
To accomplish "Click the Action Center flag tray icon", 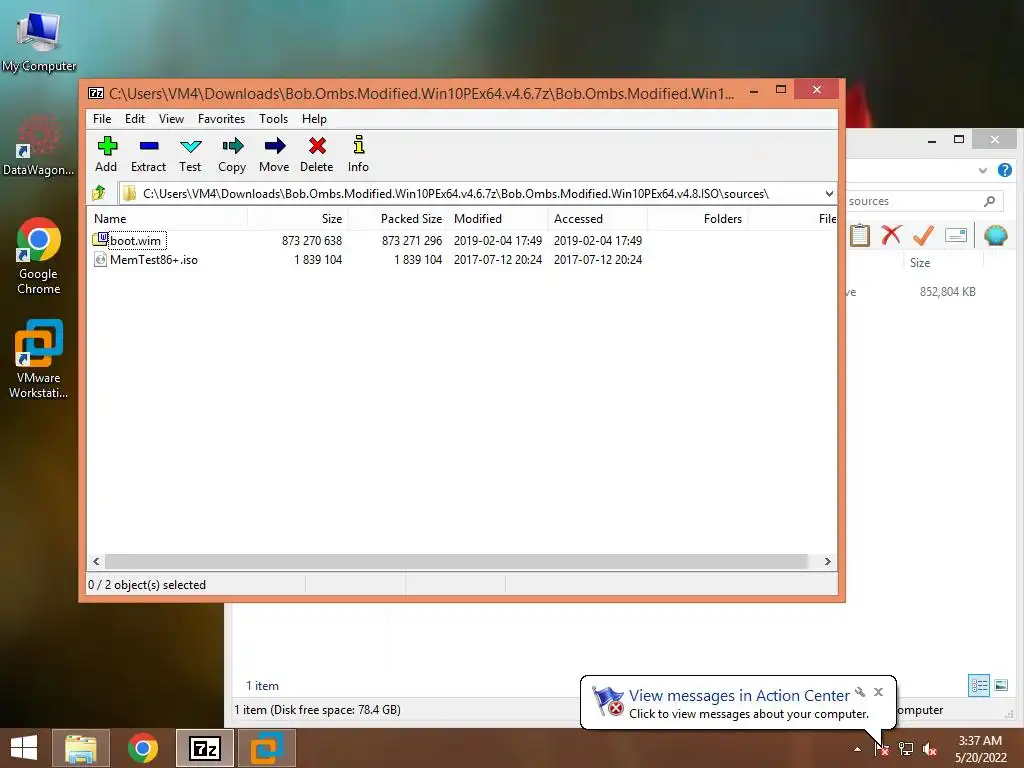I will point(882,749).
